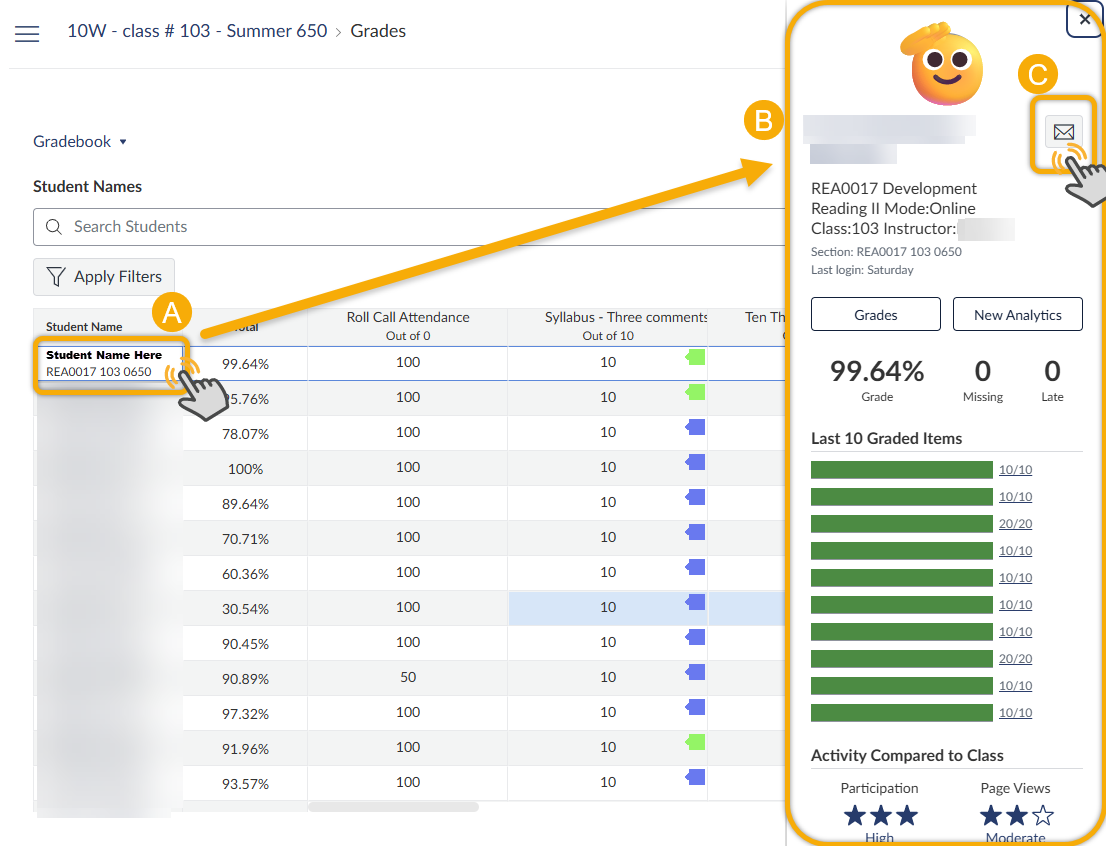
Task: Click the funnel icon on Apply Filters
Action: pos(56,277)
